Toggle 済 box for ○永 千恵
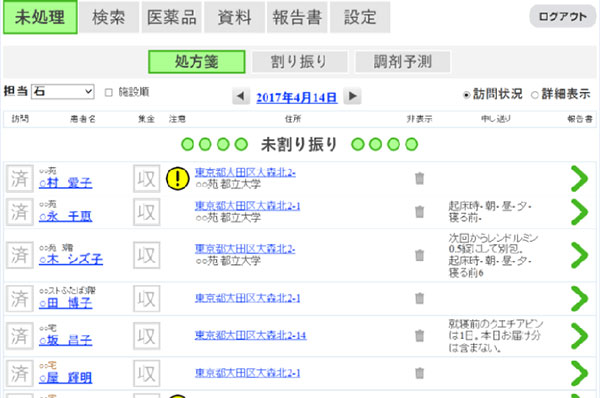Viewport: 600px width, 398px height. point(20,212)
